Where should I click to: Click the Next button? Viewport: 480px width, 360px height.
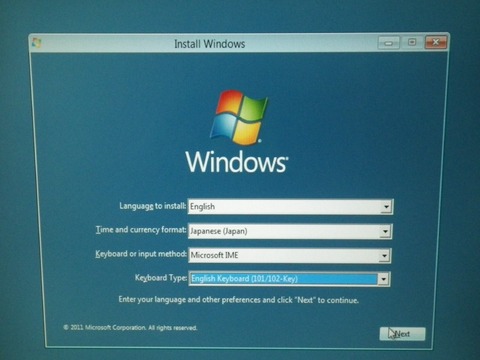(x=402, y=334)
